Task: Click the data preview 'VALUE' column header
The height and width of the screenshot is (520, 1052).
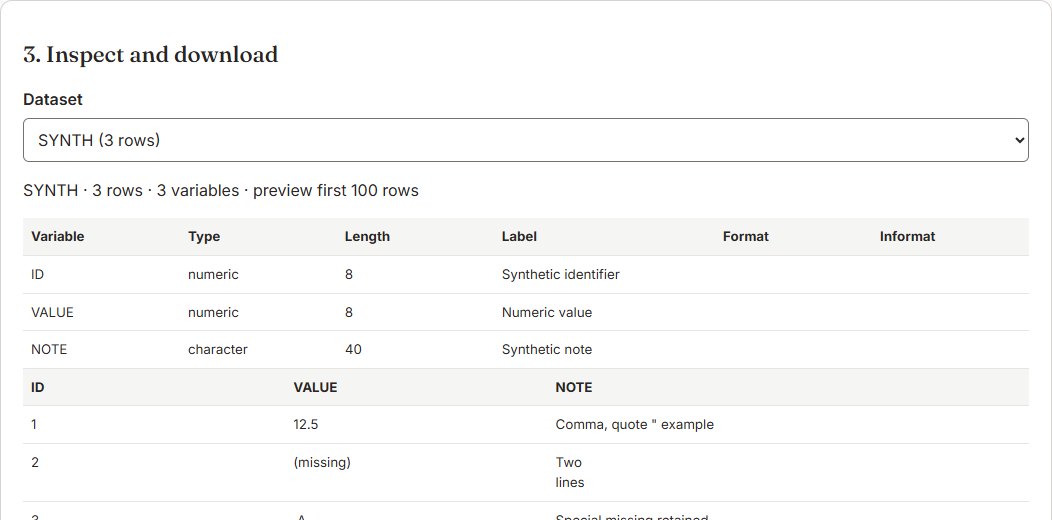Action: click(x=315, y=387)
